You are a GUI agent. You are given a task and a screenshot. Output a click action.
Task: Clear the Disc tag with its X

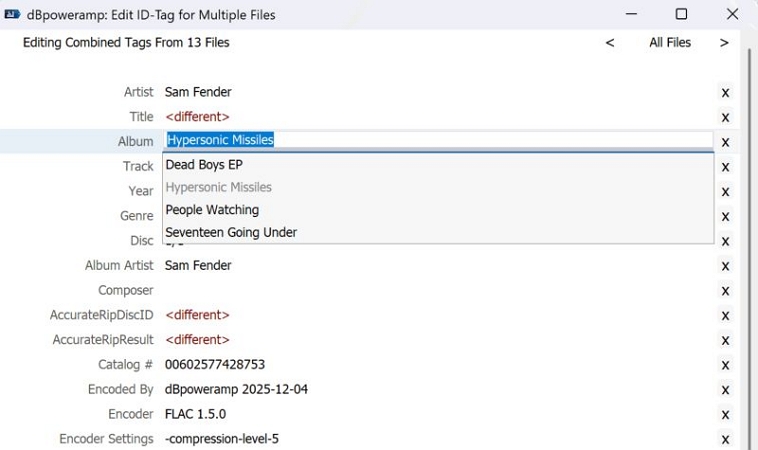tap(725, 241)
